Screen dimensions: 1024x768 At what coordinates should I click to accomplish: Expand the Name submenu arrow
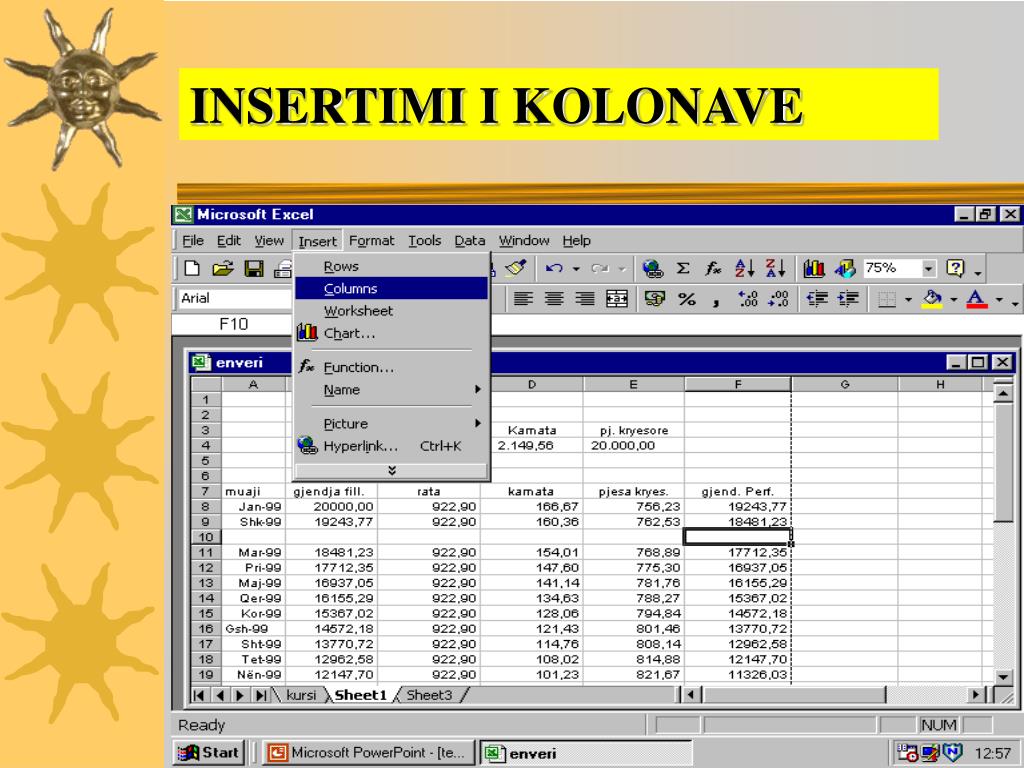coord(478,389)
